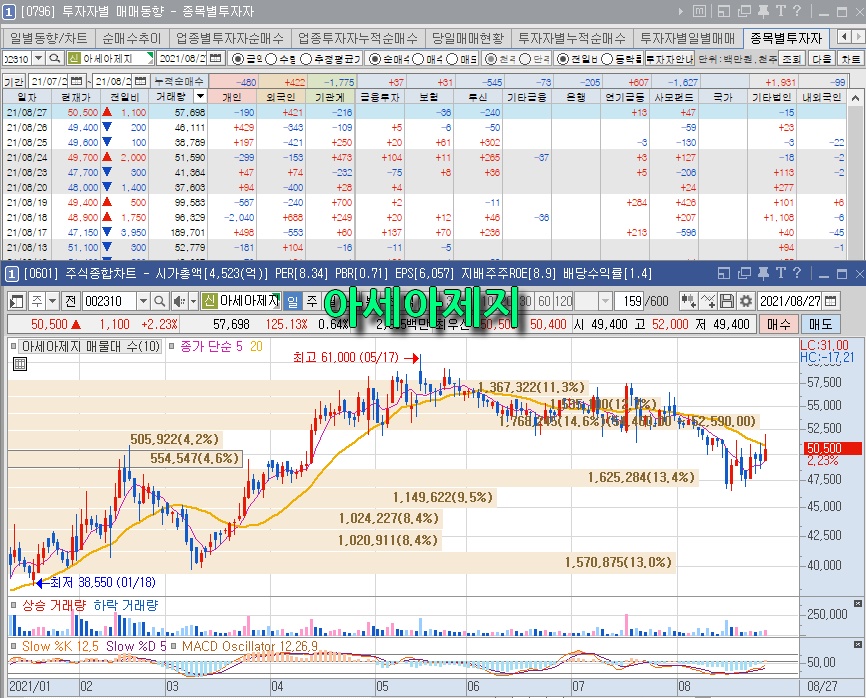Select the 매도 radio button
The height and width of the screenshot is (698, 866).
click(x=452, y=59)
